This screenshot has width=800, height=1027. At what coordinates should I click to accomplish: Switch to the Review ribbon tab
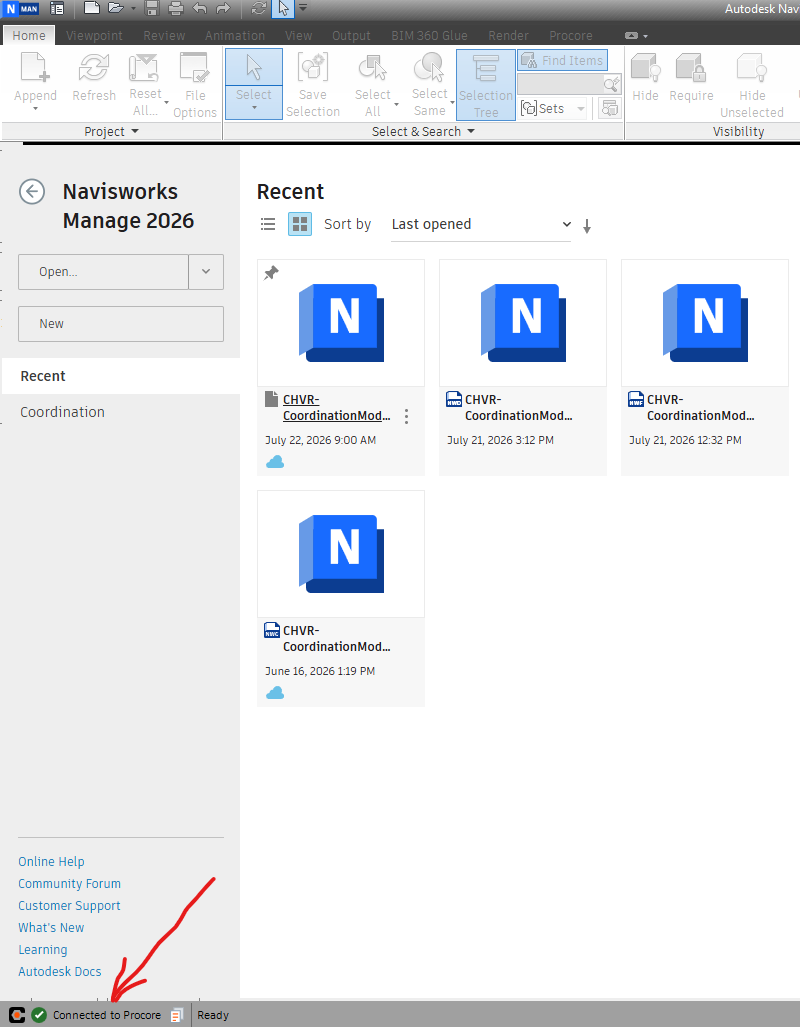164,35
